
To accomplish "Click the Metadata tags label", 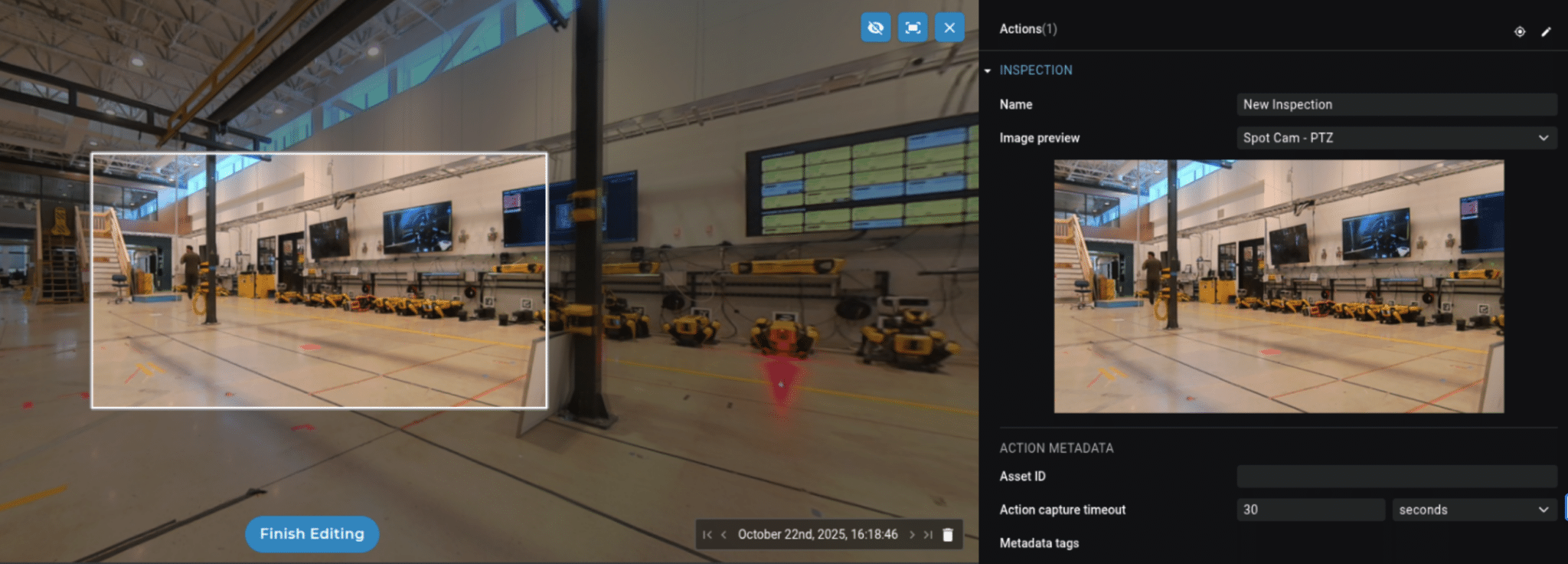I will point(1039,543).
